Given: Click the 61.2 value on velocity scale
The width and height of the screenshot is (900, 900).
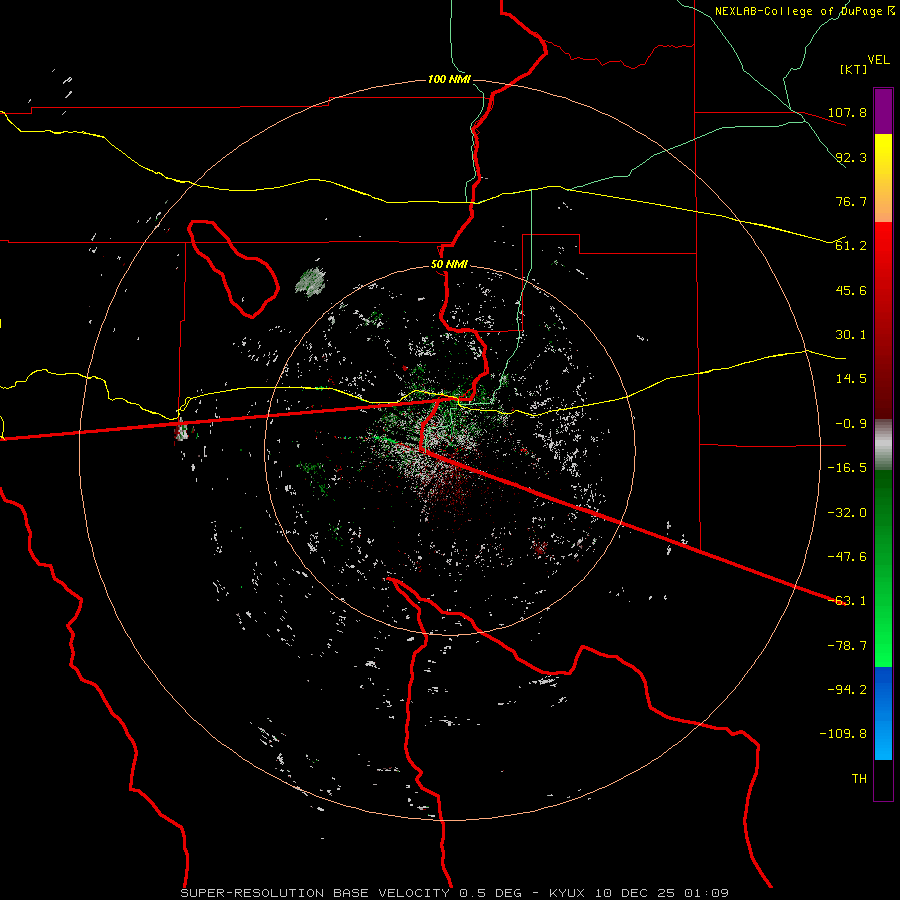Looking at the screenshot, I should tap(851, 246).
